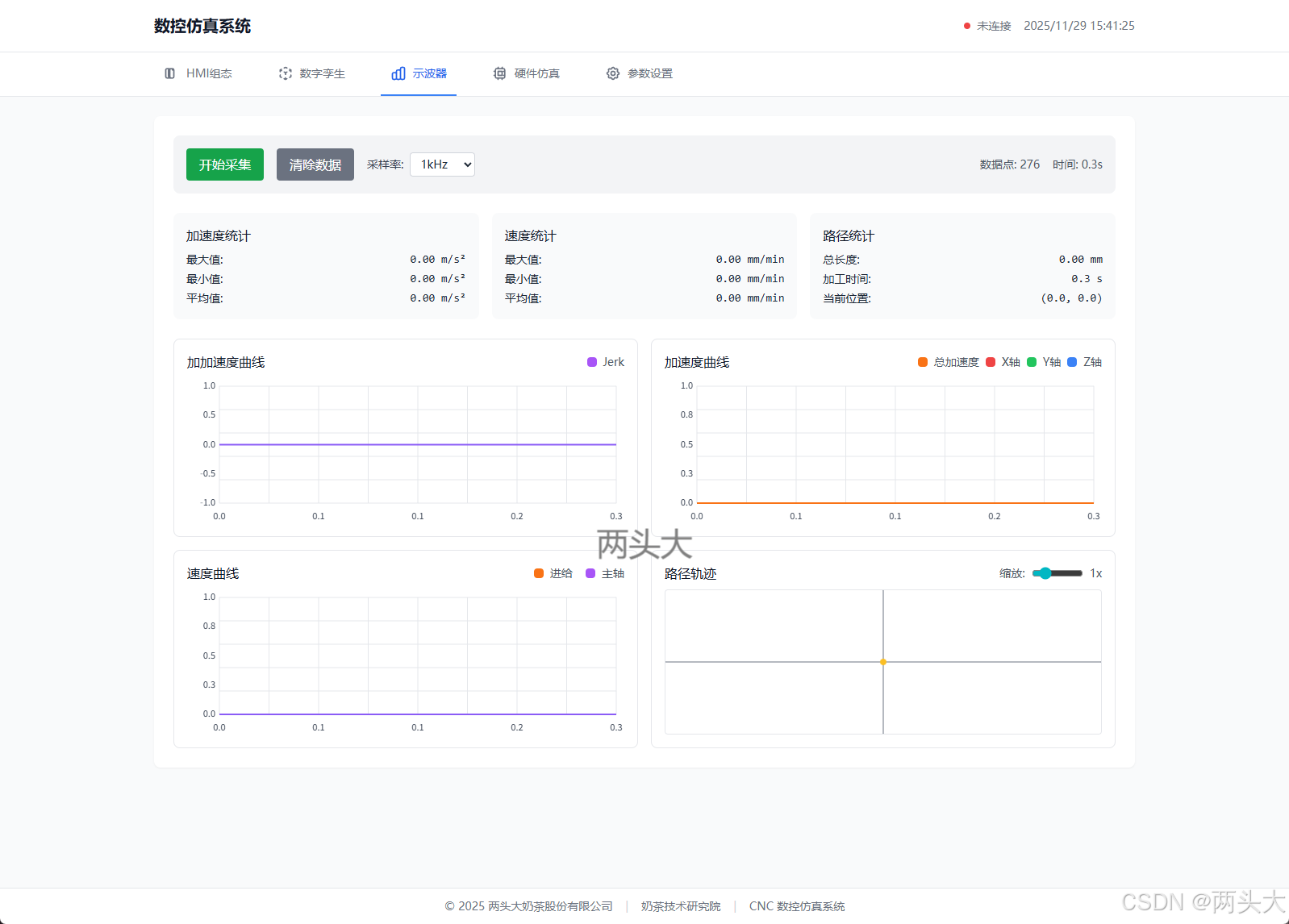
Task: Toggle the Z轴 legend series
Action: pyautogui.click(x=1085, y=362)
